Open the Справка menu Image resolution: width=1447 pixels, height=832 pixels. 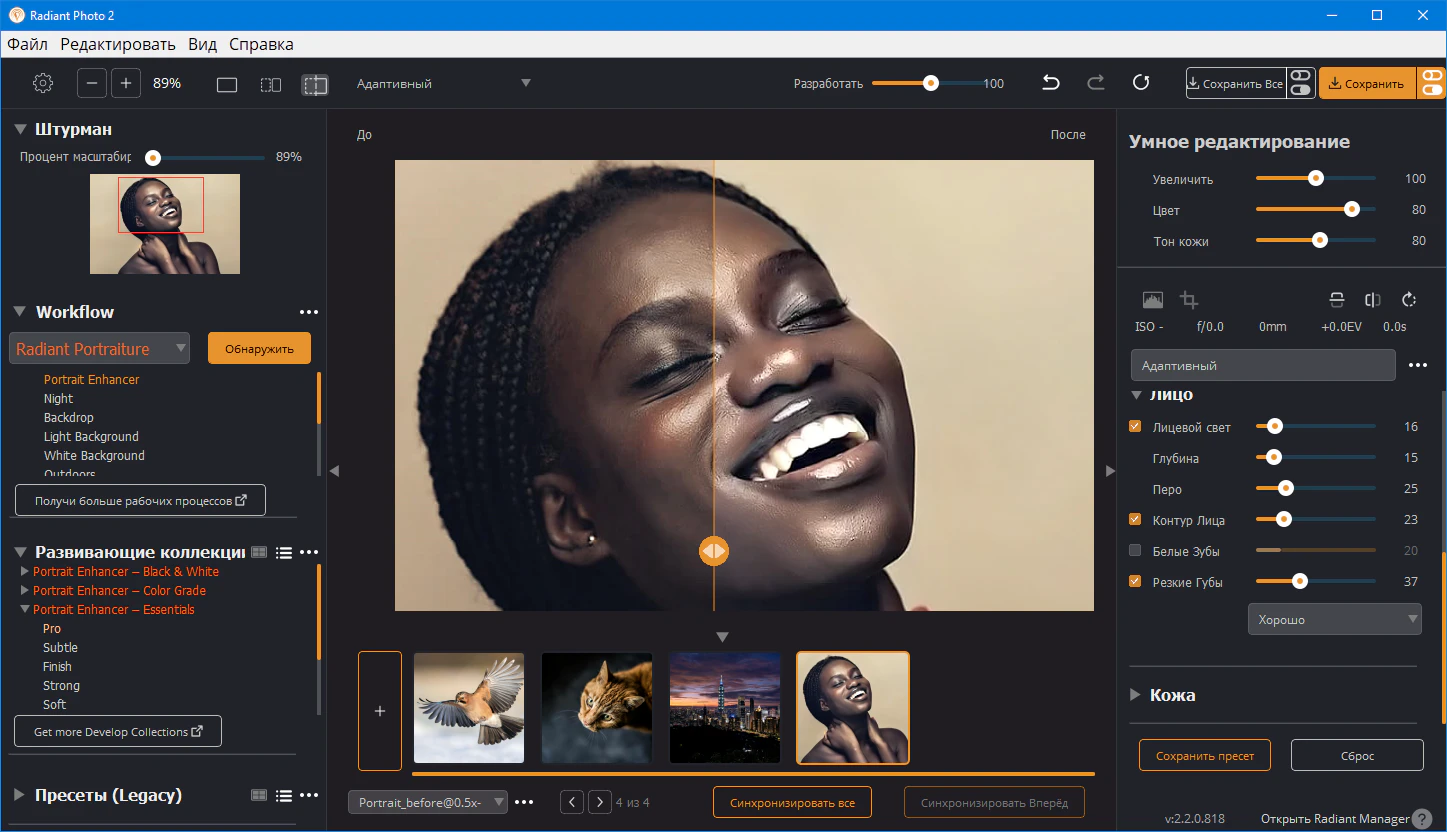[261, 45]
